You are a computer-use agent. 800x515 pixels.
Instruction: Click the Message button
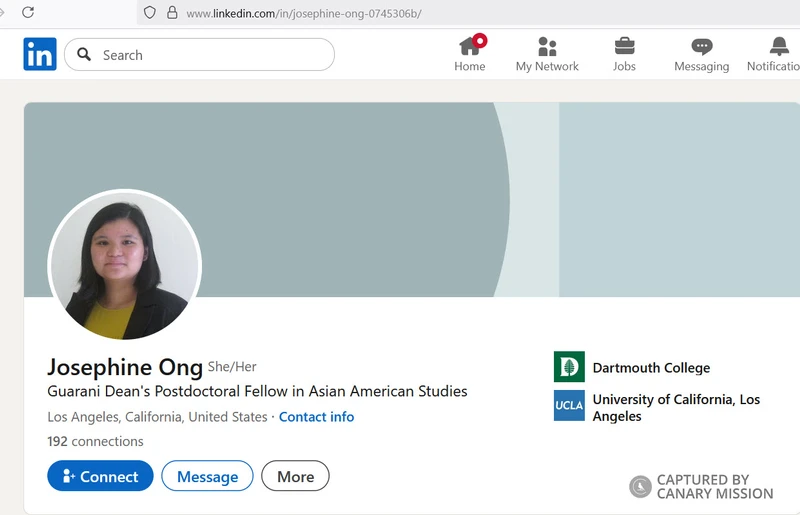point(207,476)
